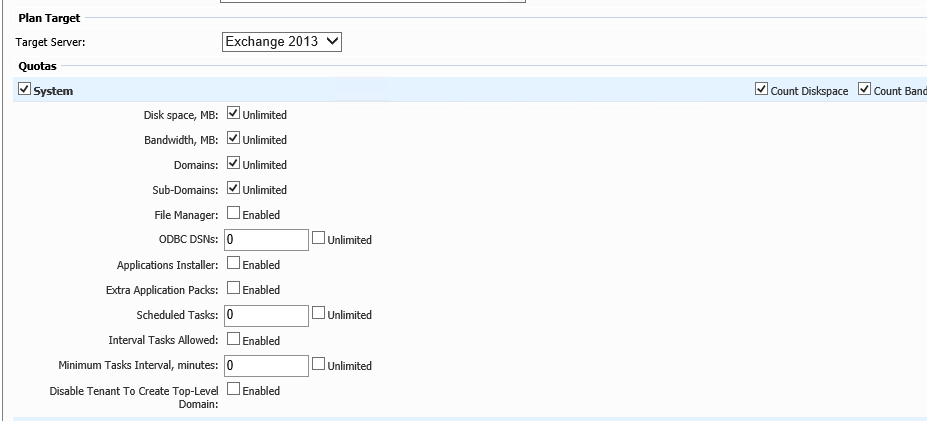This screenshot has height=421, width=927.
Task: Uncheck Unlimited for Domains
Action: tap(234, 163)
